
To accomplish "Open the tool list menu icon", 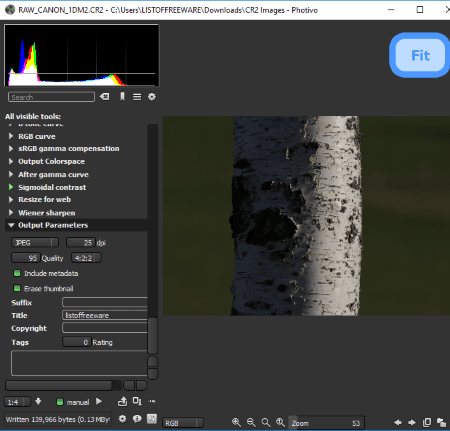I will click(137, 97).
